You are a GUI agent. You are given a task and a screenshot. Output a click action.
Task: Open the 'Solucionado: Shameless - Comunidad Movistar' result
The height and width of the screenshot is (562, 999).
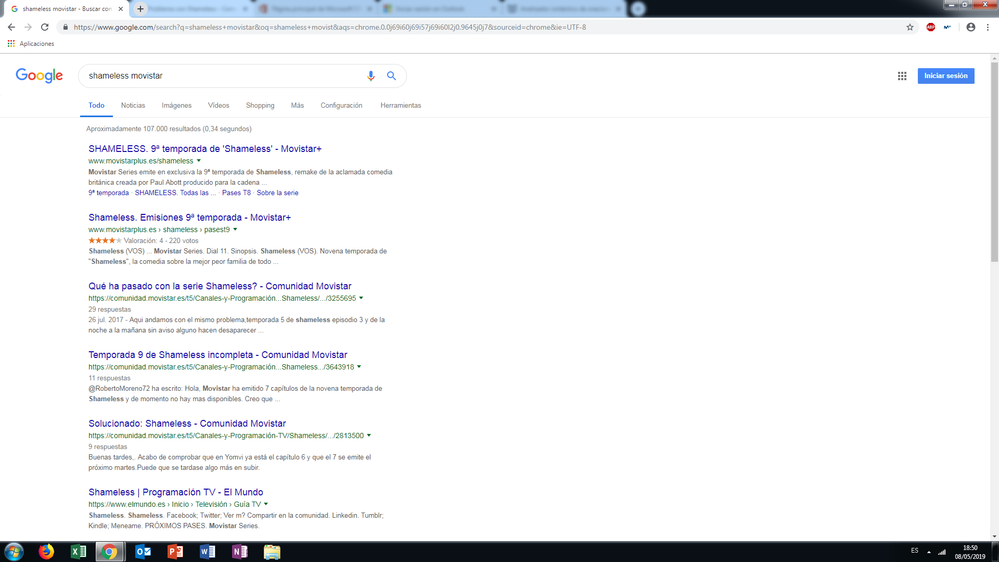187,424
